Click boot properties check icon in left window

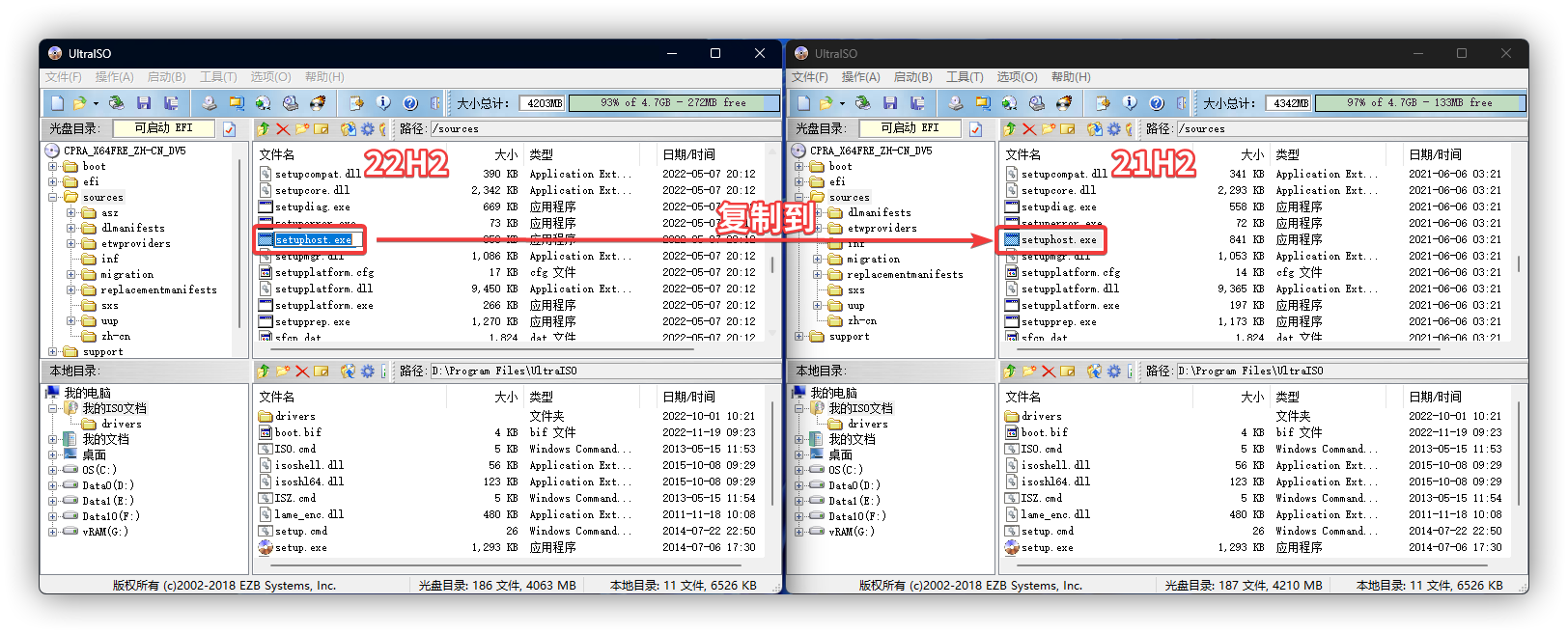tap(230, 128)
